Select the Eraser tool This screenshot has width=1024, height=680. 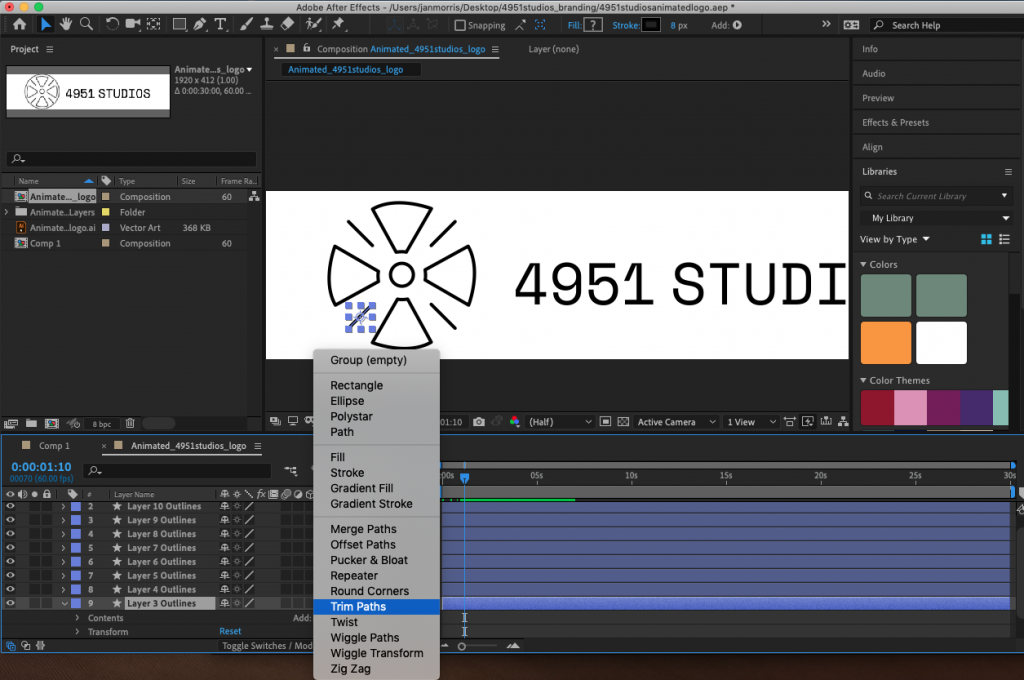click(x=287, y=24)
